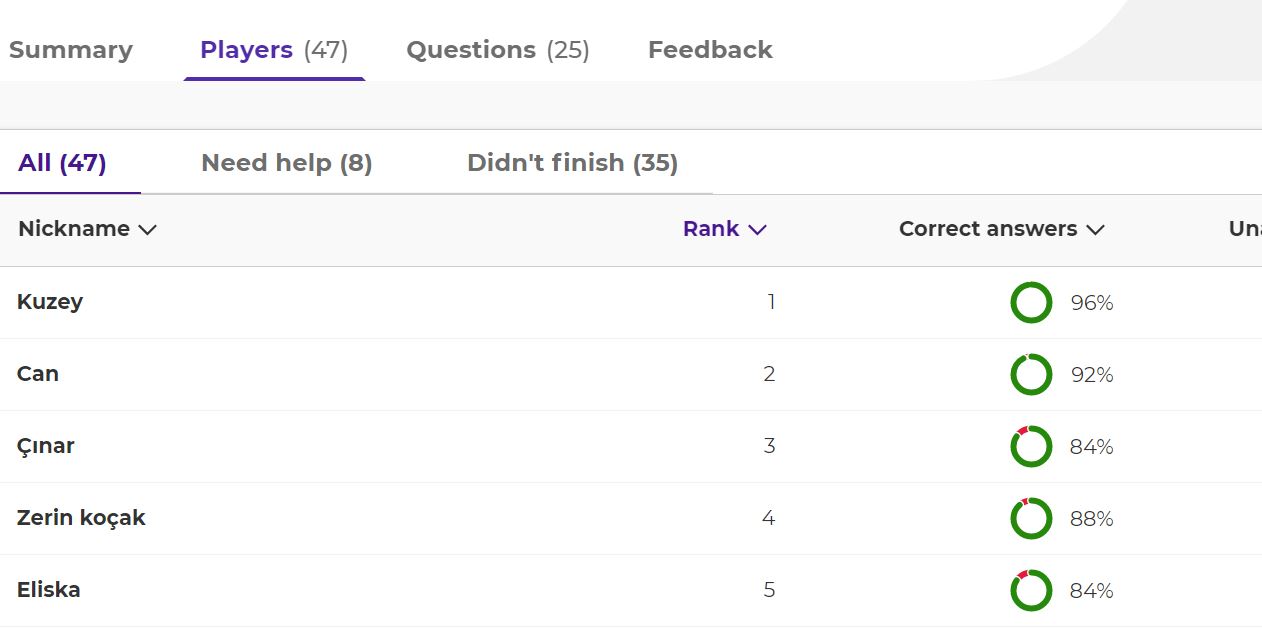The width and height of the screenshot is (1262, 629).
Task: Open the Questions (25) tab
Action: (497, 50)
